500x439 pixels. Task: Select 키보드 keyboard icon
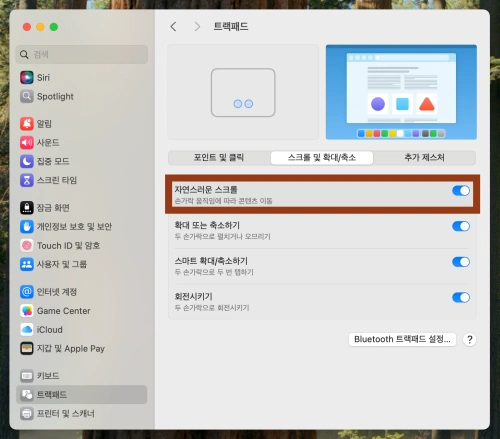coord(27,376)
